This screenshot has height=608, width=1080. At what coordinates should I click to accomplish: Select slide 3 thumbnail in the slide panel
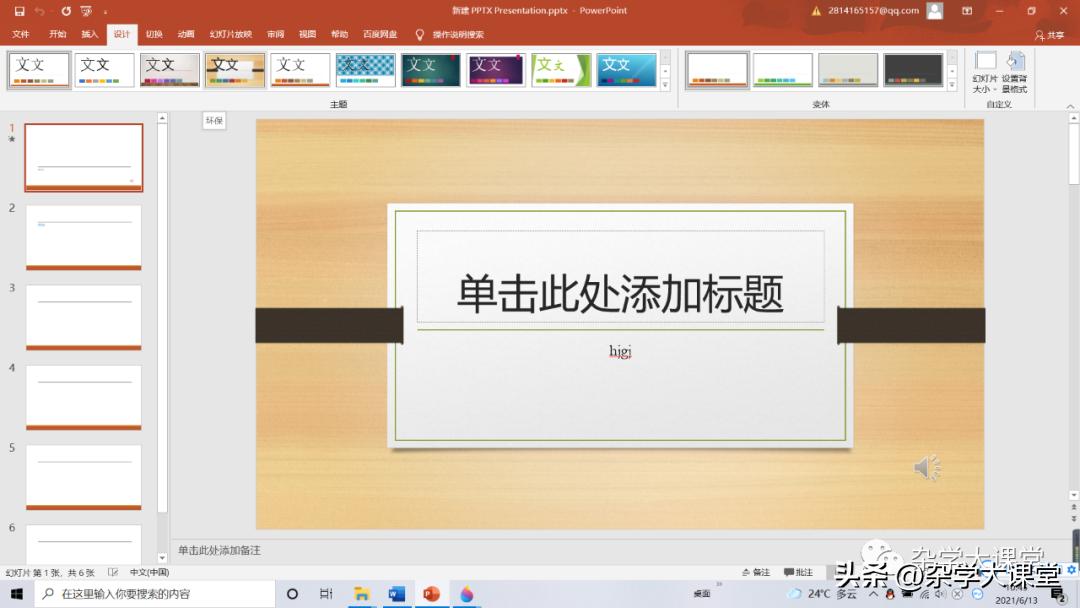click(x=83, y=316)
